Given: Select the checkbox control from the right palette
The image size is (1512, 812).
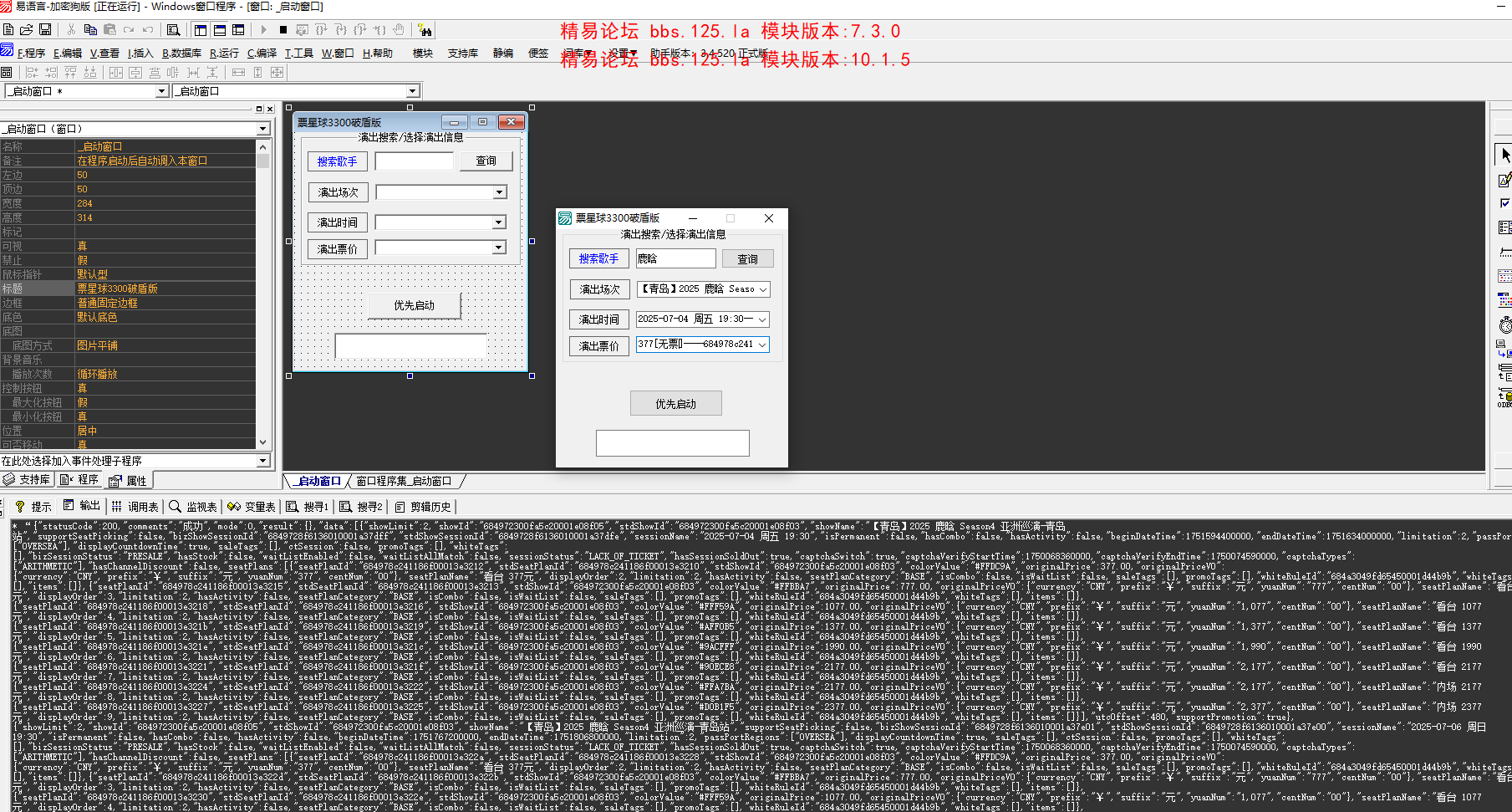Looking at the screenshot, I should [x=1504, y=202].
